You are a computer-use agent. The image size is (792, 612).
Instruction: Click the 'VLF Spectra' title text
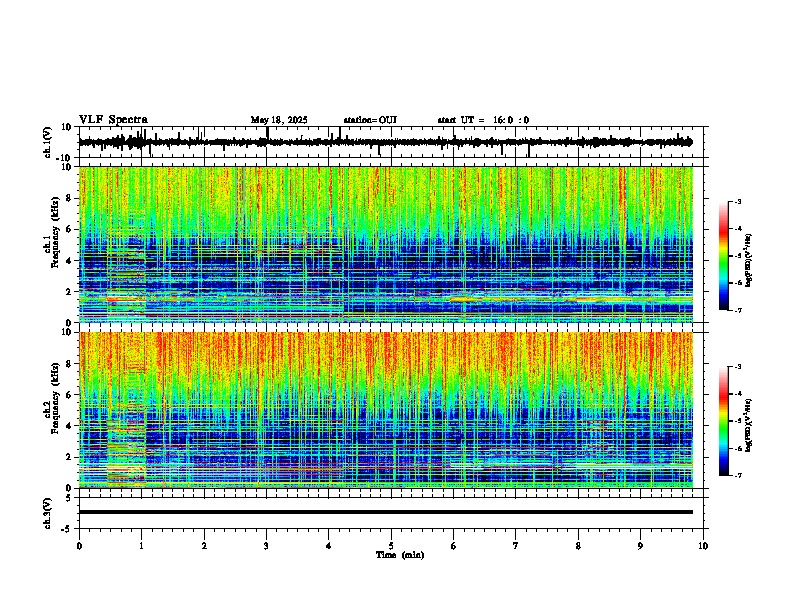[113, 120]
